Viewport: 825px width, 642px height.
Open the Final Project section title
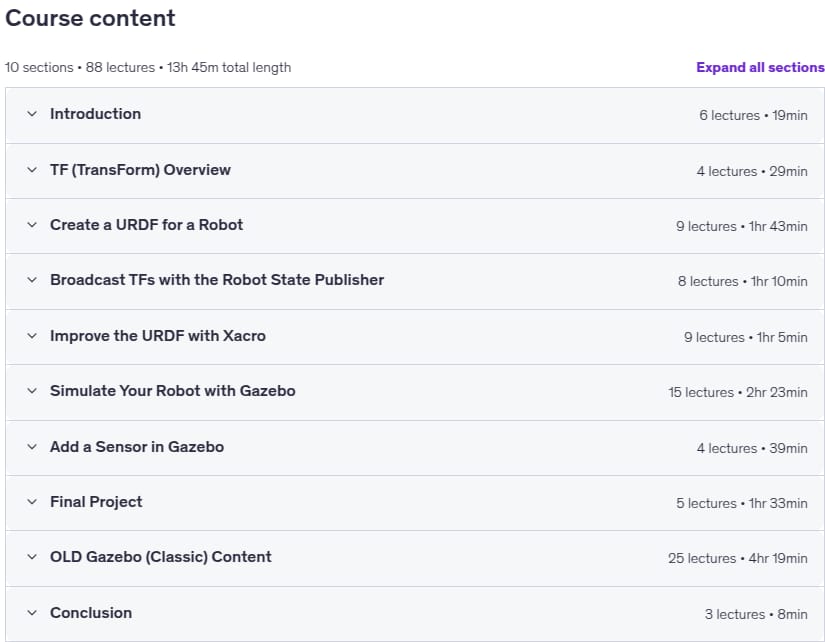96,502
